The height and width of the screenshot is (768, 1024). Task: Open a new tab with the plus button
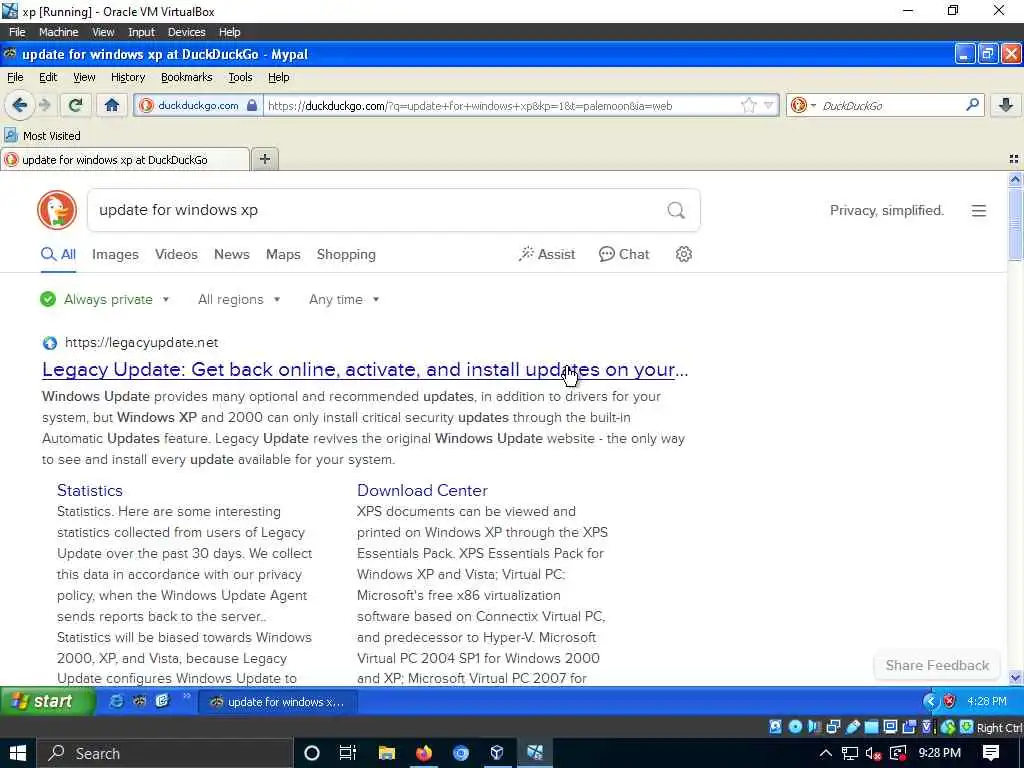pos(264,159)
